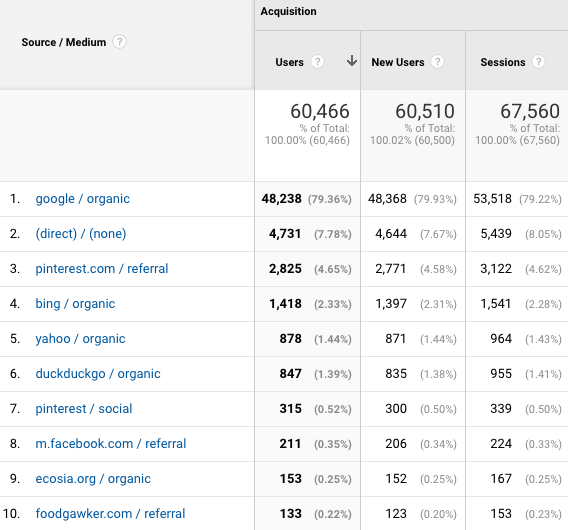
Task: Click new users value 206
Action: coord(396,444)
